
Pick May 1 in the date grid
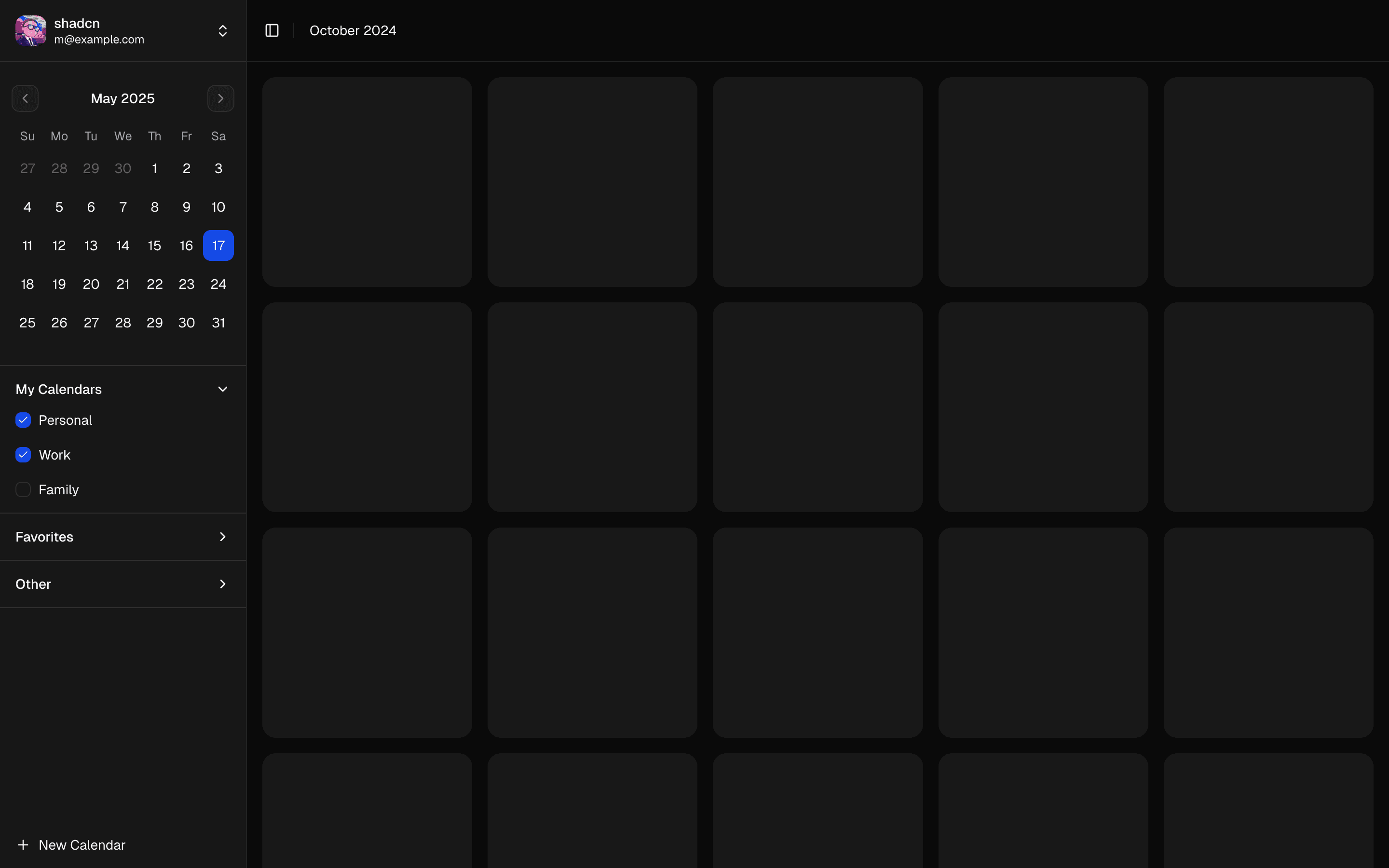click(x=154, y=169)
